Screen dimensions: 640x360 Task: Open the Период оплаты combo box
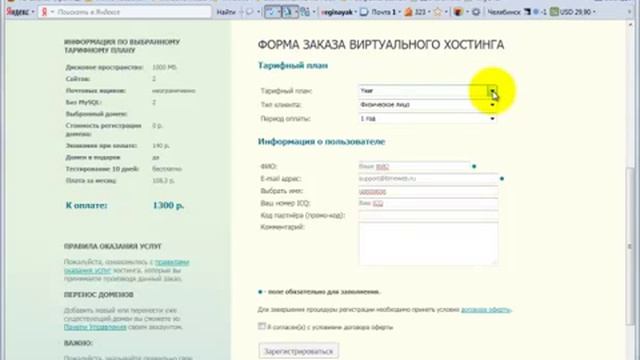pyautogui.click(x=427, y=119)
